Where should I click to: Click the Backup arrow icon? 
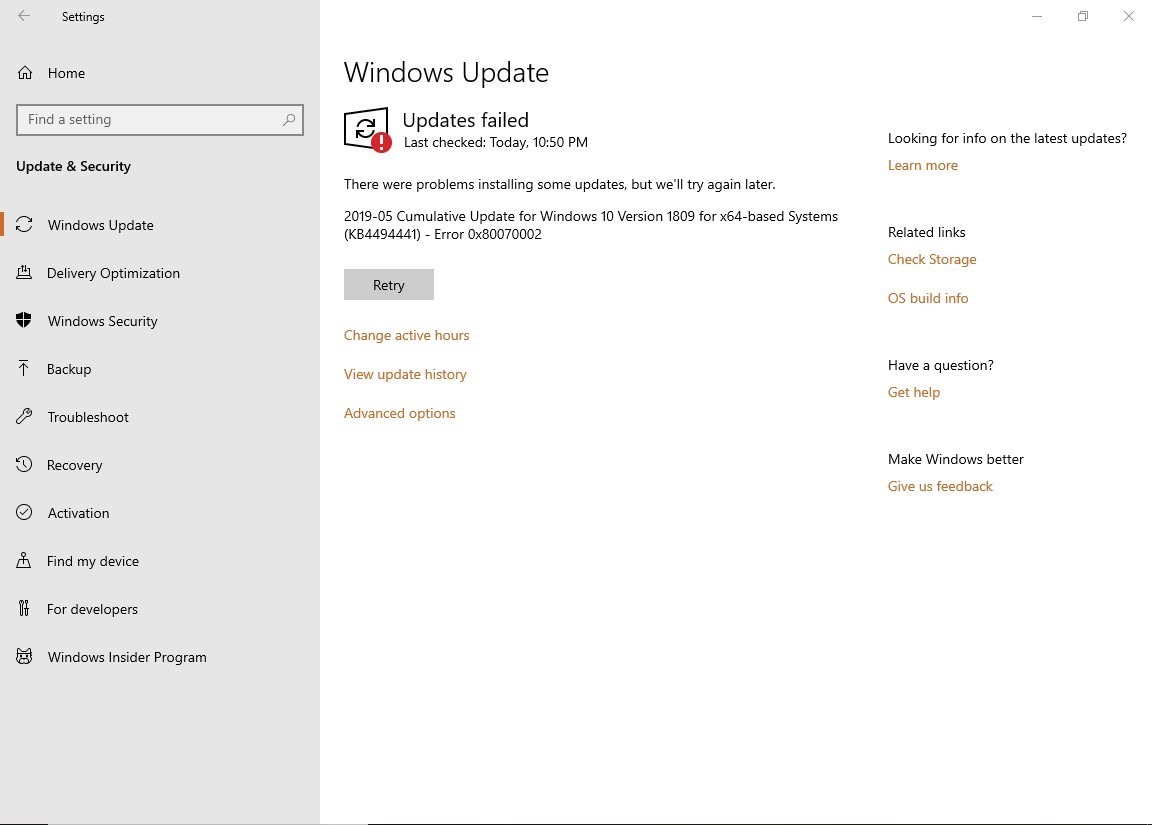[24, 368]
